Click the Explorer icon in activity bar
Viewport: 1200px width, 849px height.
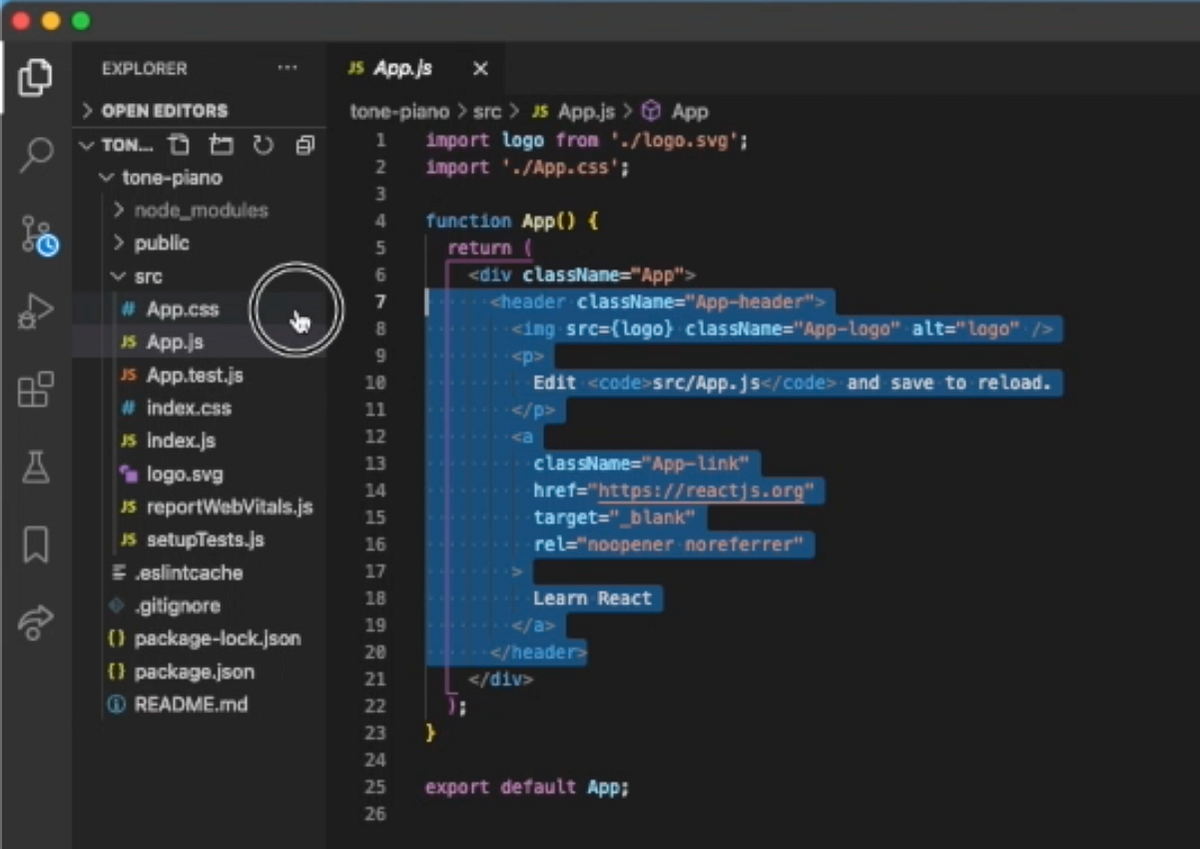tap(36, 77)
